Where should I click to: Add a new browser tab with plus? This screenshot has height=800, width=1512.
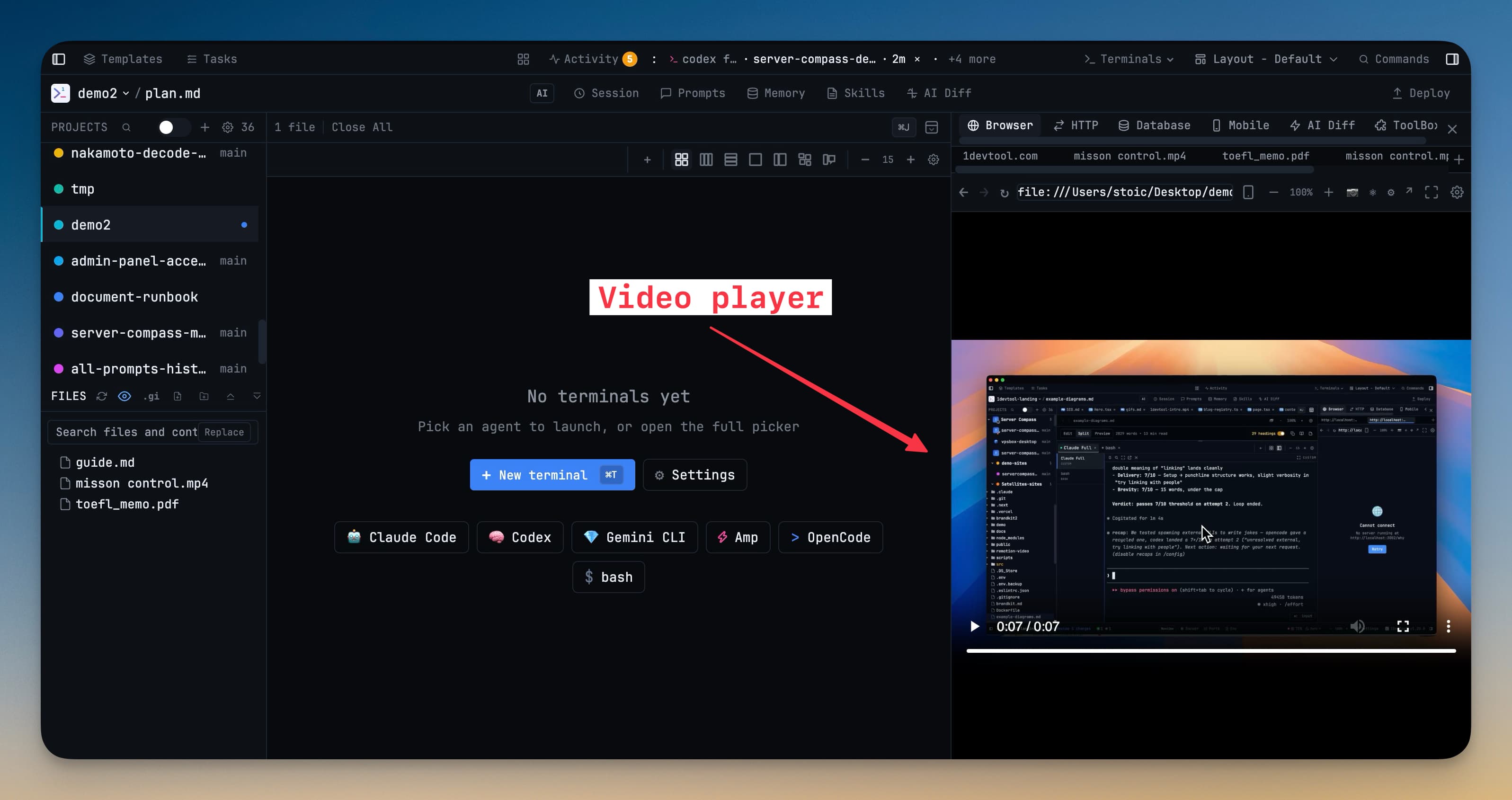click(x=1459, y=160)
